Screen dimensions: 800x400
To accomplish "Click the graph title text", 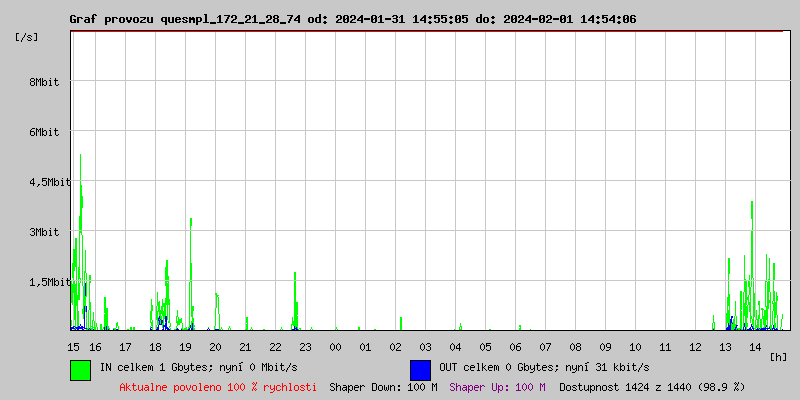I will point(352,19).
